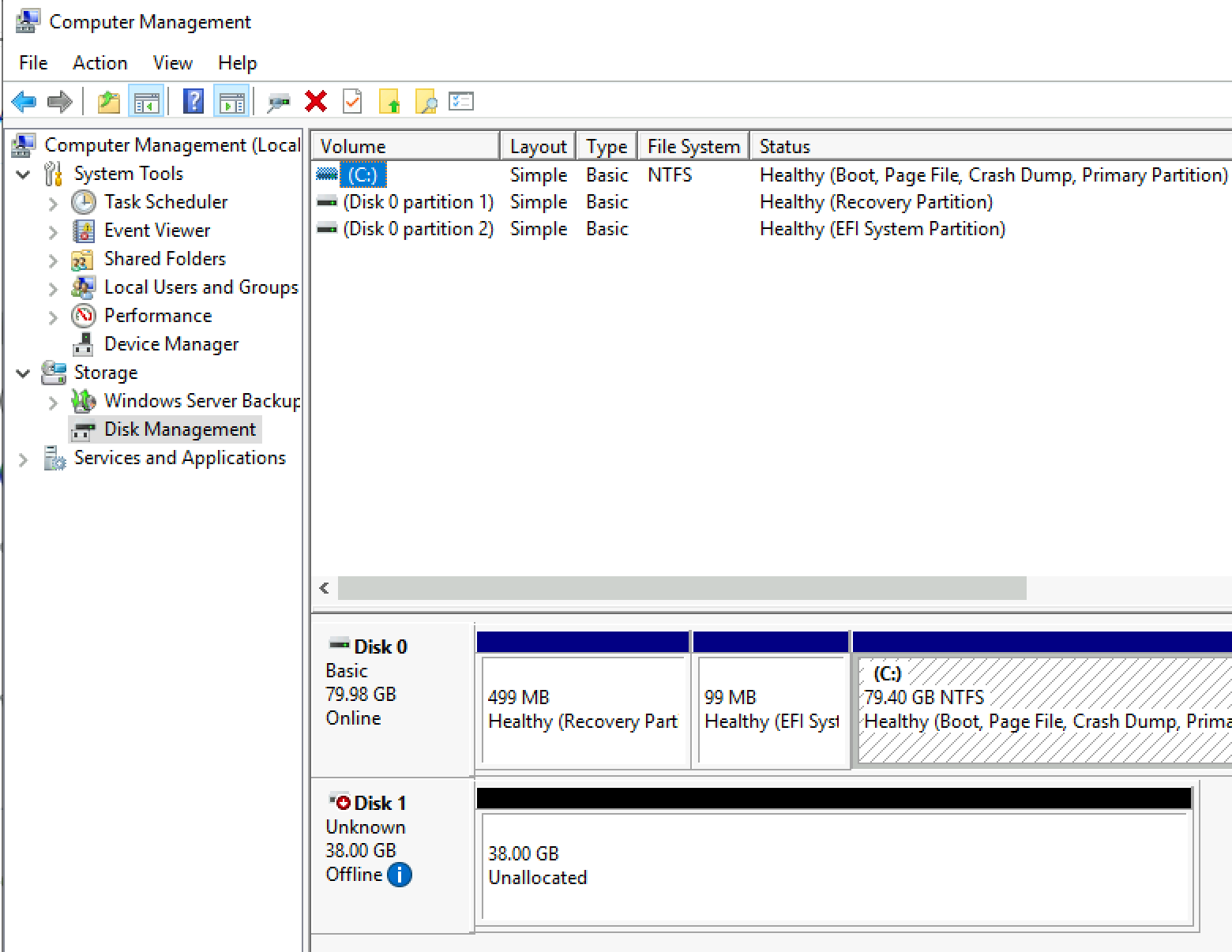This screenshot has height=952, width=1232.
Task: Click 'Healthy (Recovery Partition)' status cell
Action: click(876, 202)
